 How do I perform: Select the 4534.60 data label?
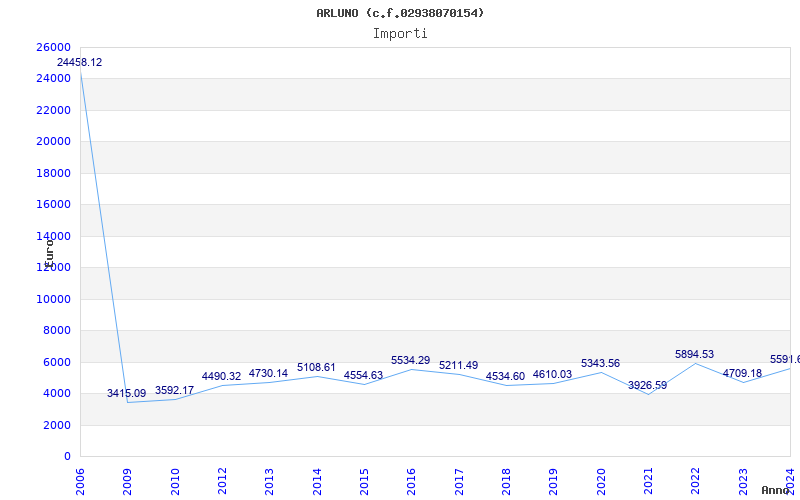click(x=505, y=377)
